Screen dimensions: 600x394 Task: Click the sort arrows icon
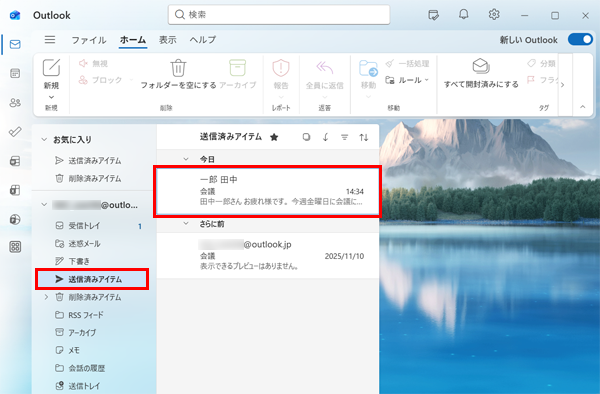[x=364, y=137]
